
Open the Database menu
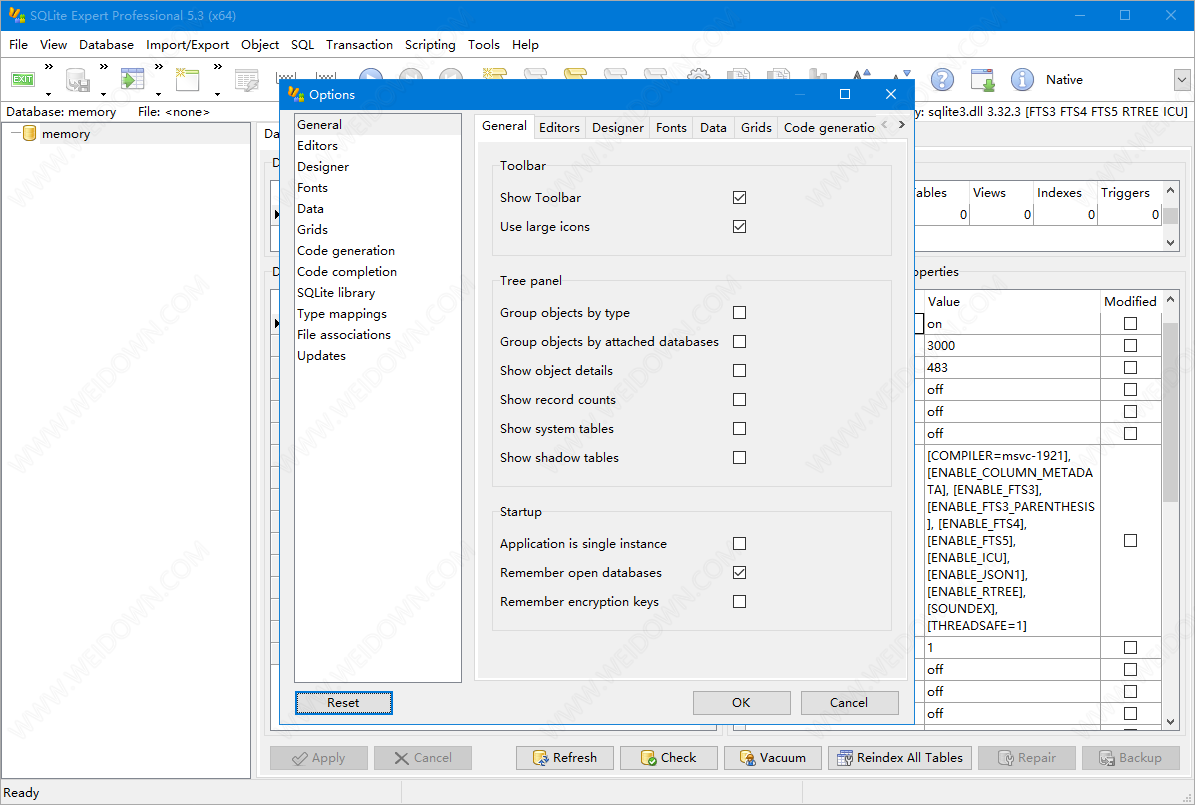pyautogui.click(x=106, y=45)
